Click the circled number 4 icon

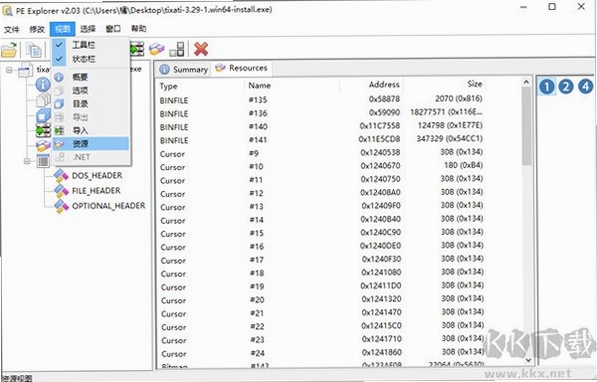point(586,86)
